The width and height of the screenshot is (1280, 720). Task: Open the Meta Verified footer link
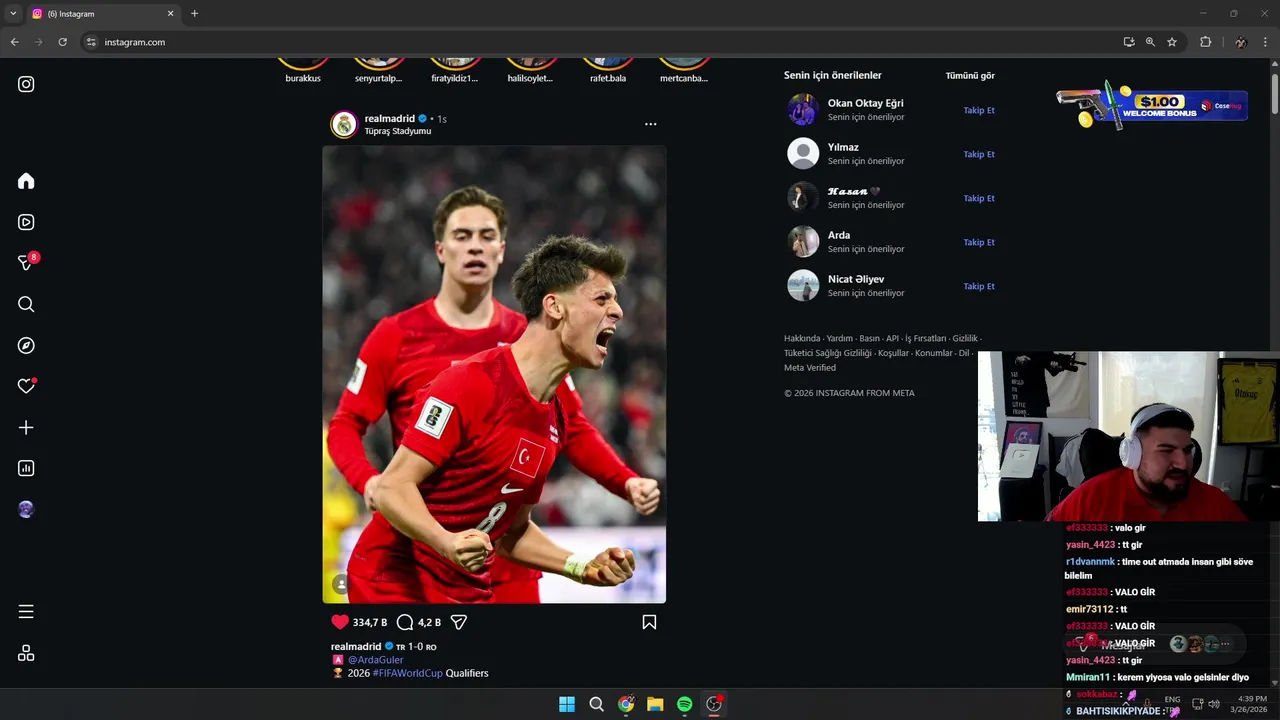[810, 368]
